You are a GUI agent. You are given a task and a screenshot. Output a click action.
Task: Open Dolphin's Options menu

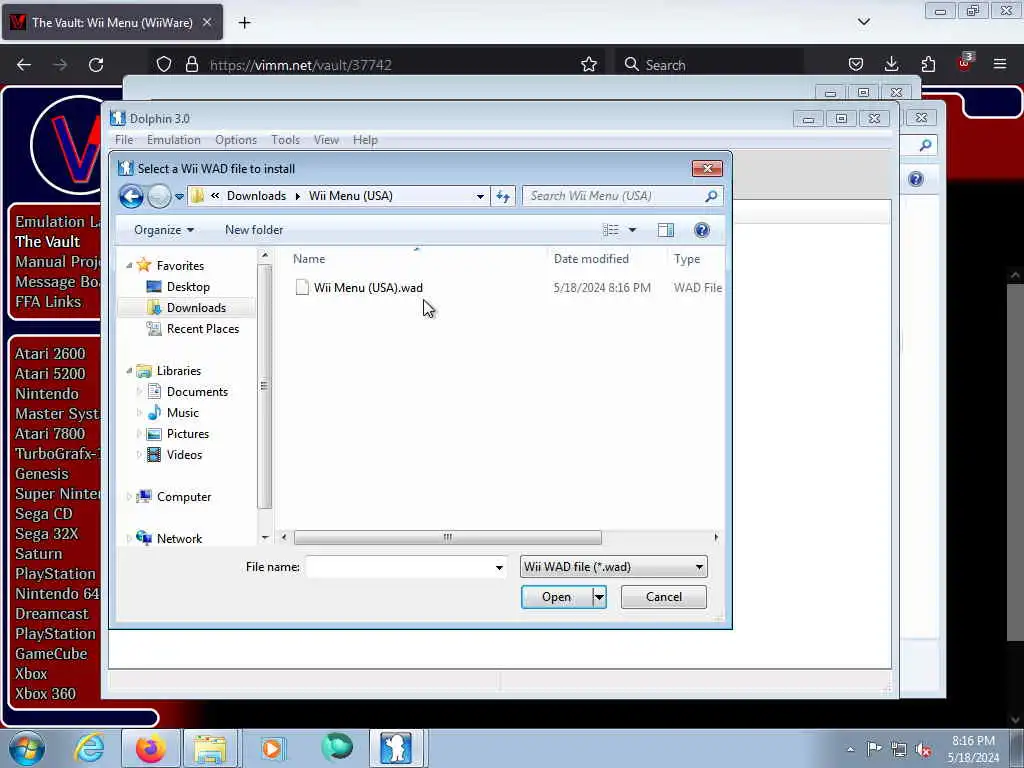coord(236,140)
